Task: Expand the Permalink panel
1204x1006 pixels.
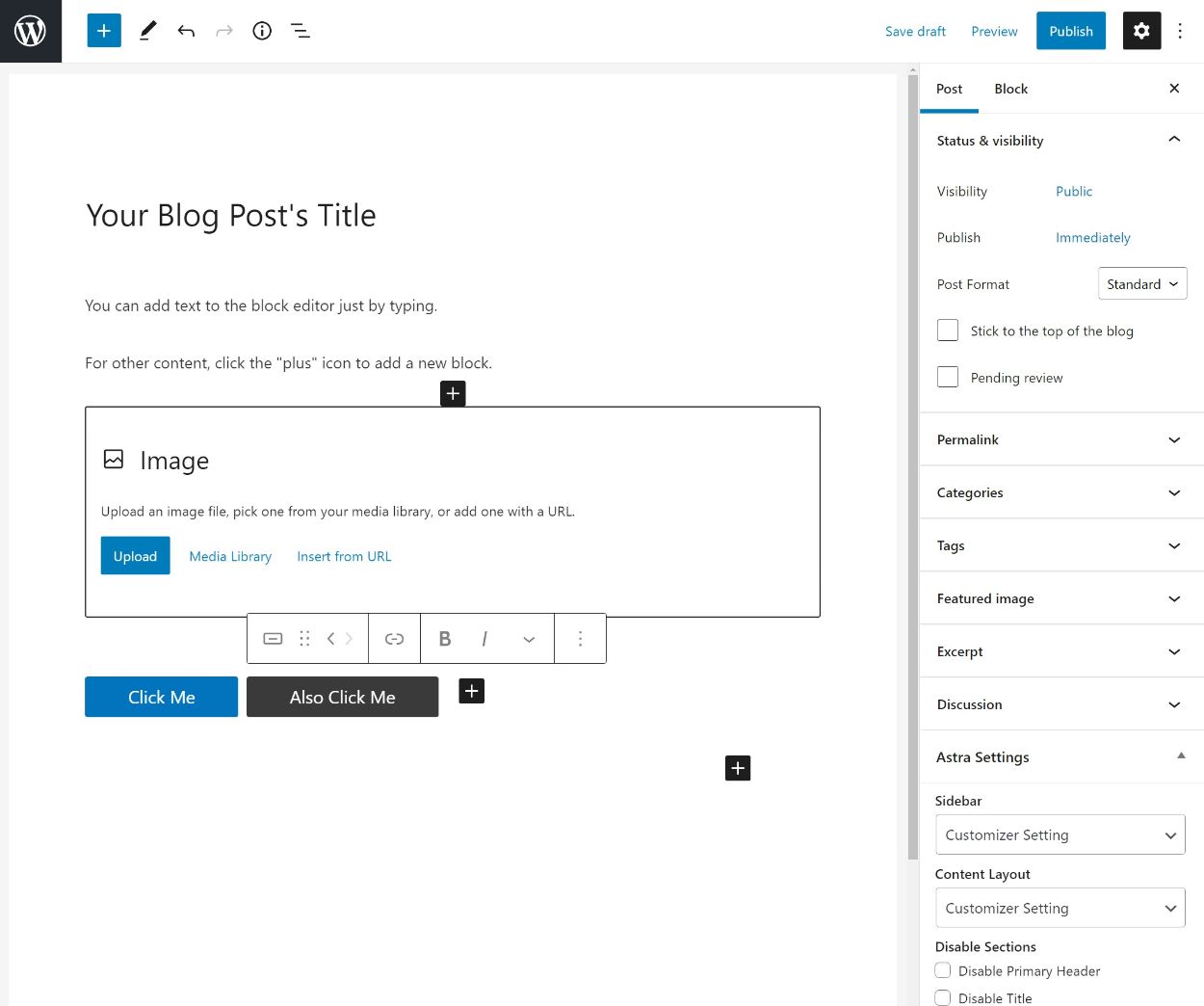Action: 1061,439
